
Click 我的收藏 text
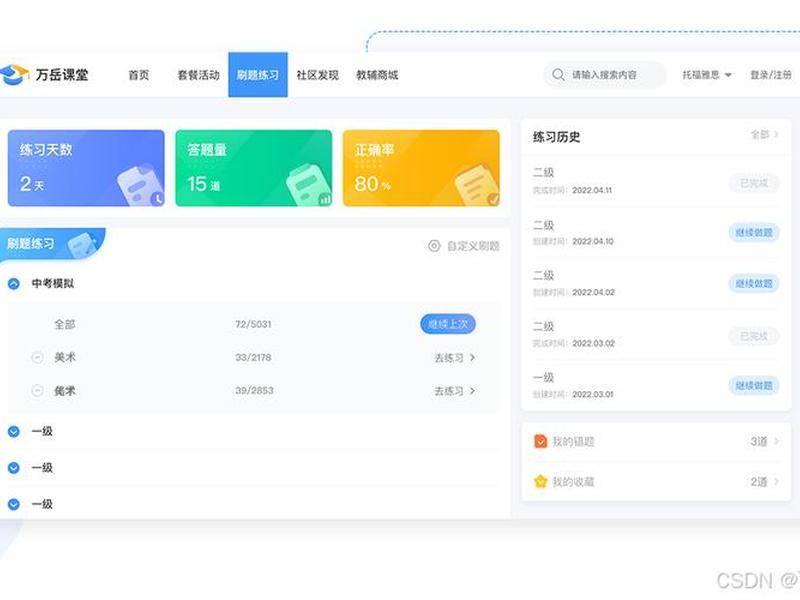[x=573, y=481]
